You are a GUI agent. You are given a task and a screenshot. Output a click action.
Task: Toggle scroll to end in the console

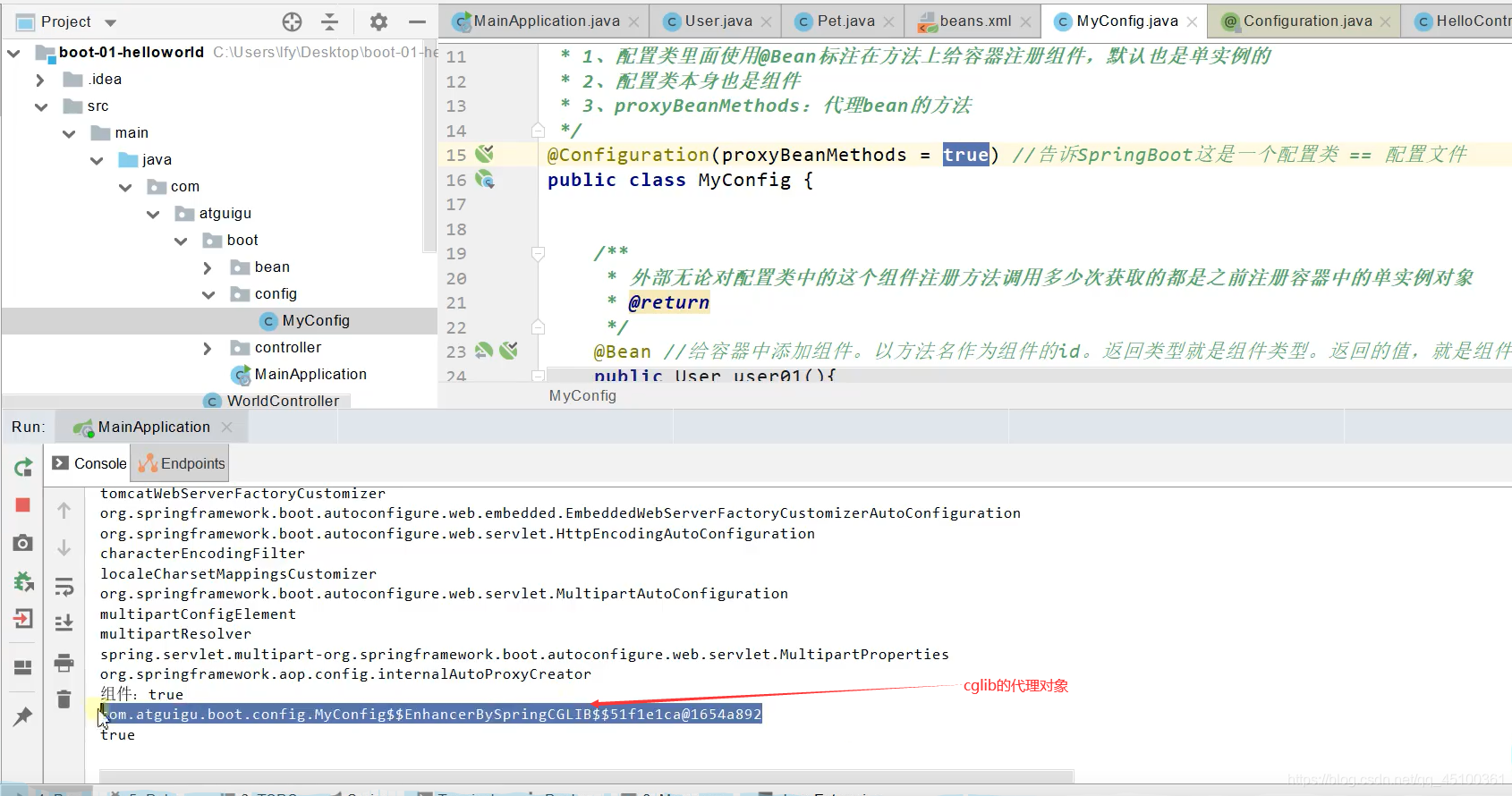click(x=64, y=622)
